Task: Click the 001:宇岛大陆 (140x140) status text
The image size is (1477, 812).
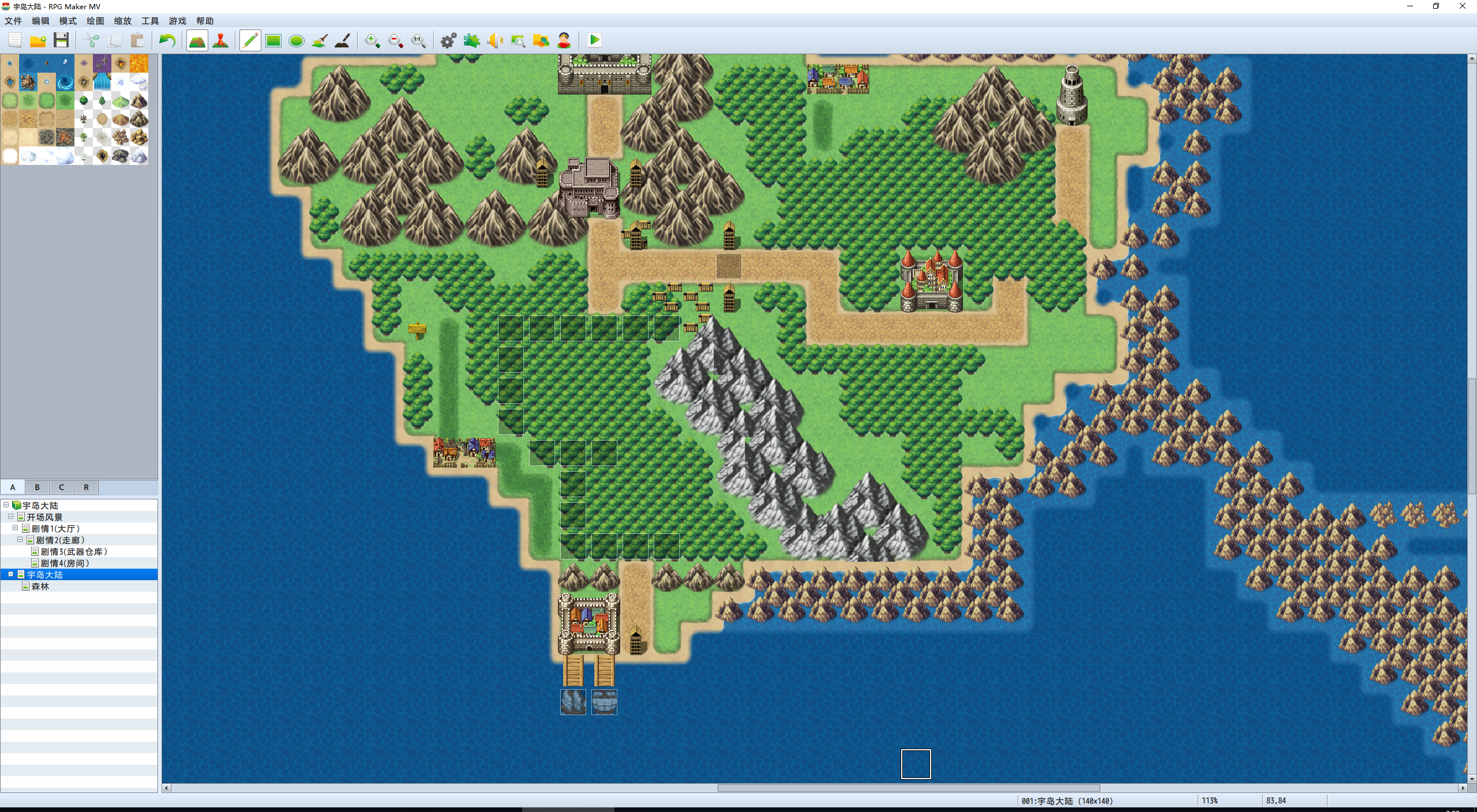Action: [1067, 801]
